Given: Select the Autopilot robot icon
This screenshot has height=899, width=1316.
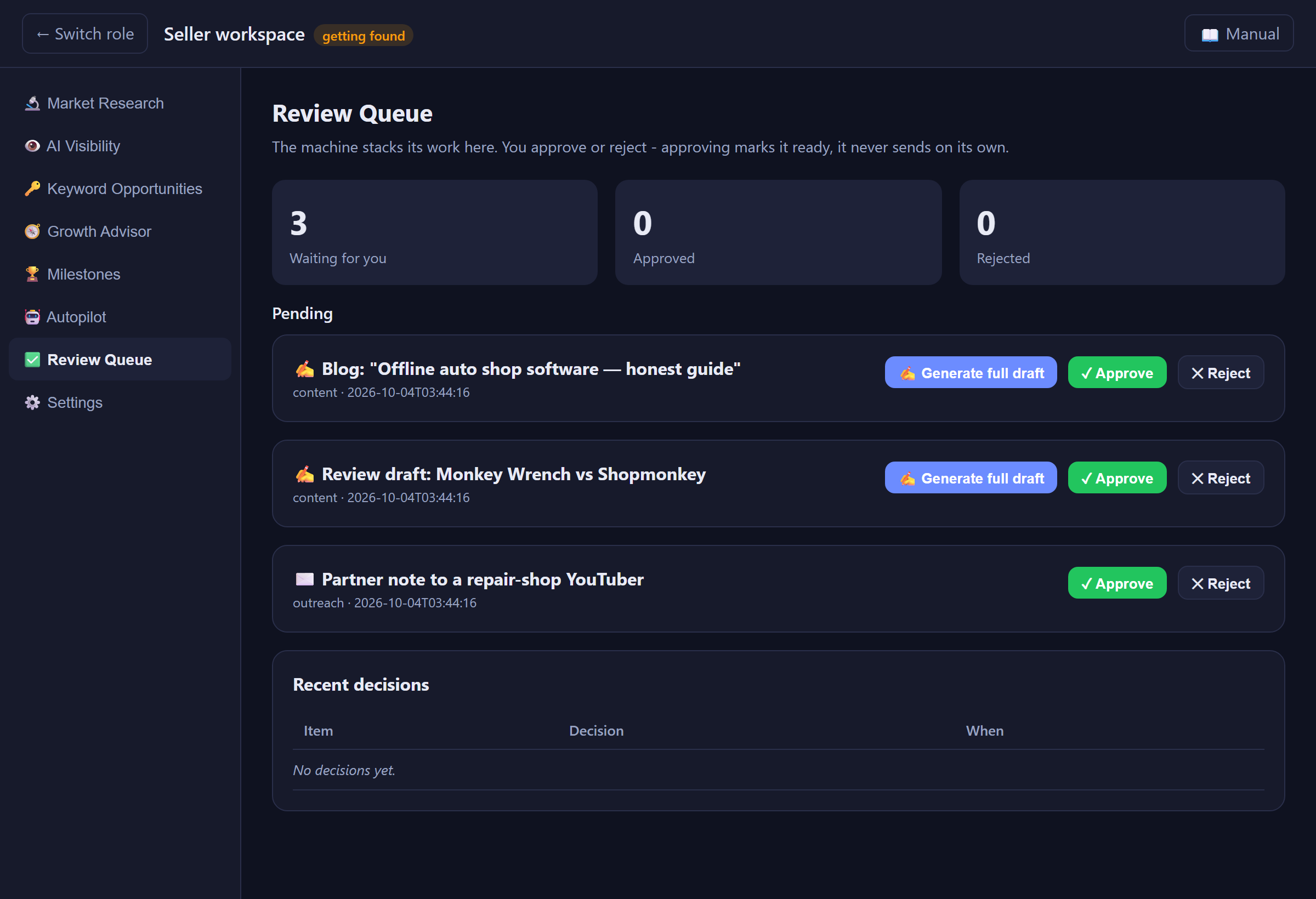Looking at the screenshot, I should pos(32,317).
